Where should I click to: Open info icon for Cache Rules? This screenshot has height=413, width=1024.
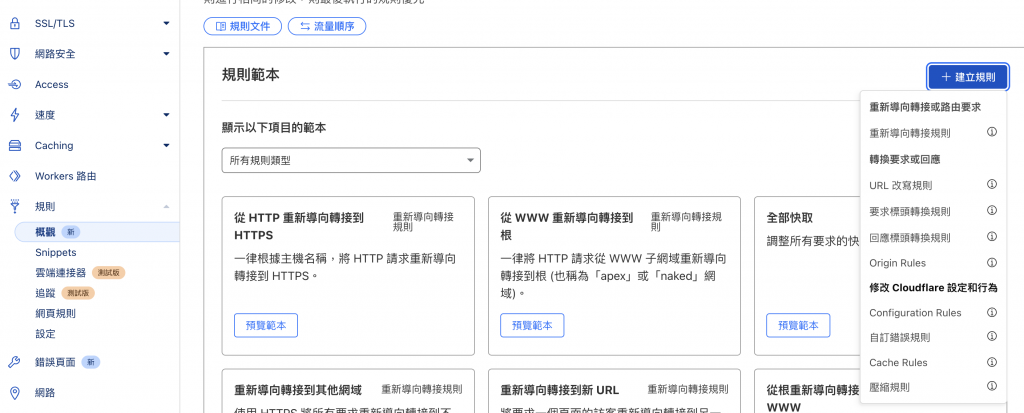pyautogui.click(x=991, y=362)
